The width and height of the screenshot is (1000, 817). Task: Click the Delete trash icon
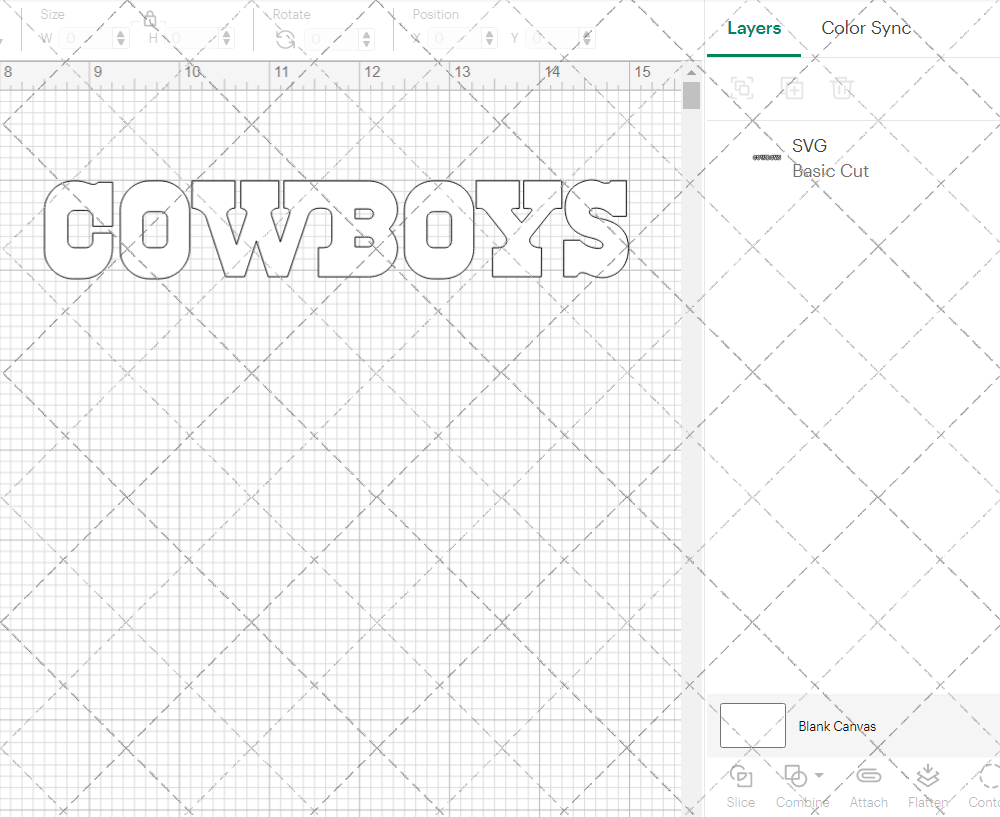(x=842, y=88)
